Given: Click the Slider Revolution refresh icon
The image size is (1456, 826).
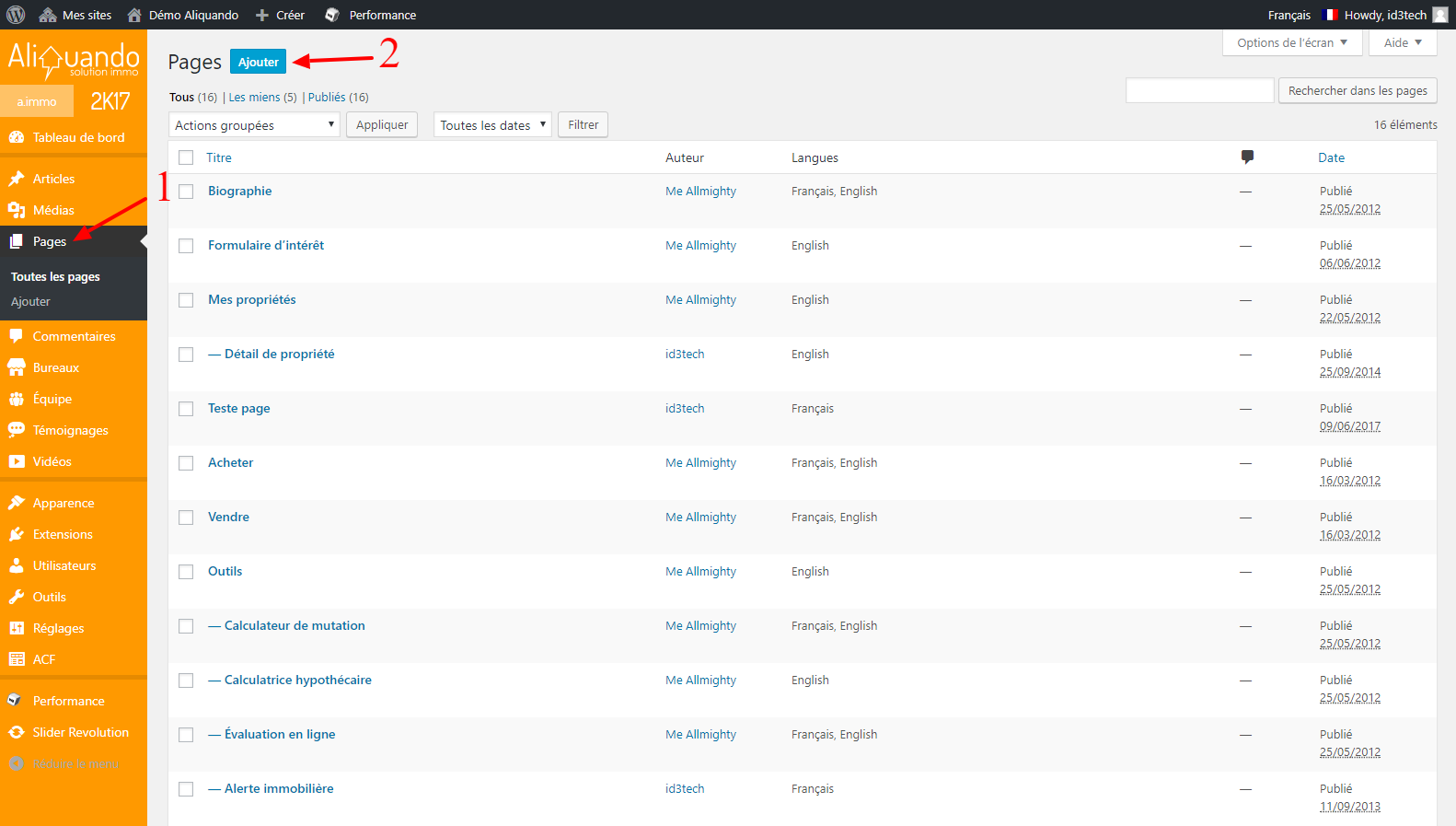Looking at the screenshot, I should click(17, 732).
